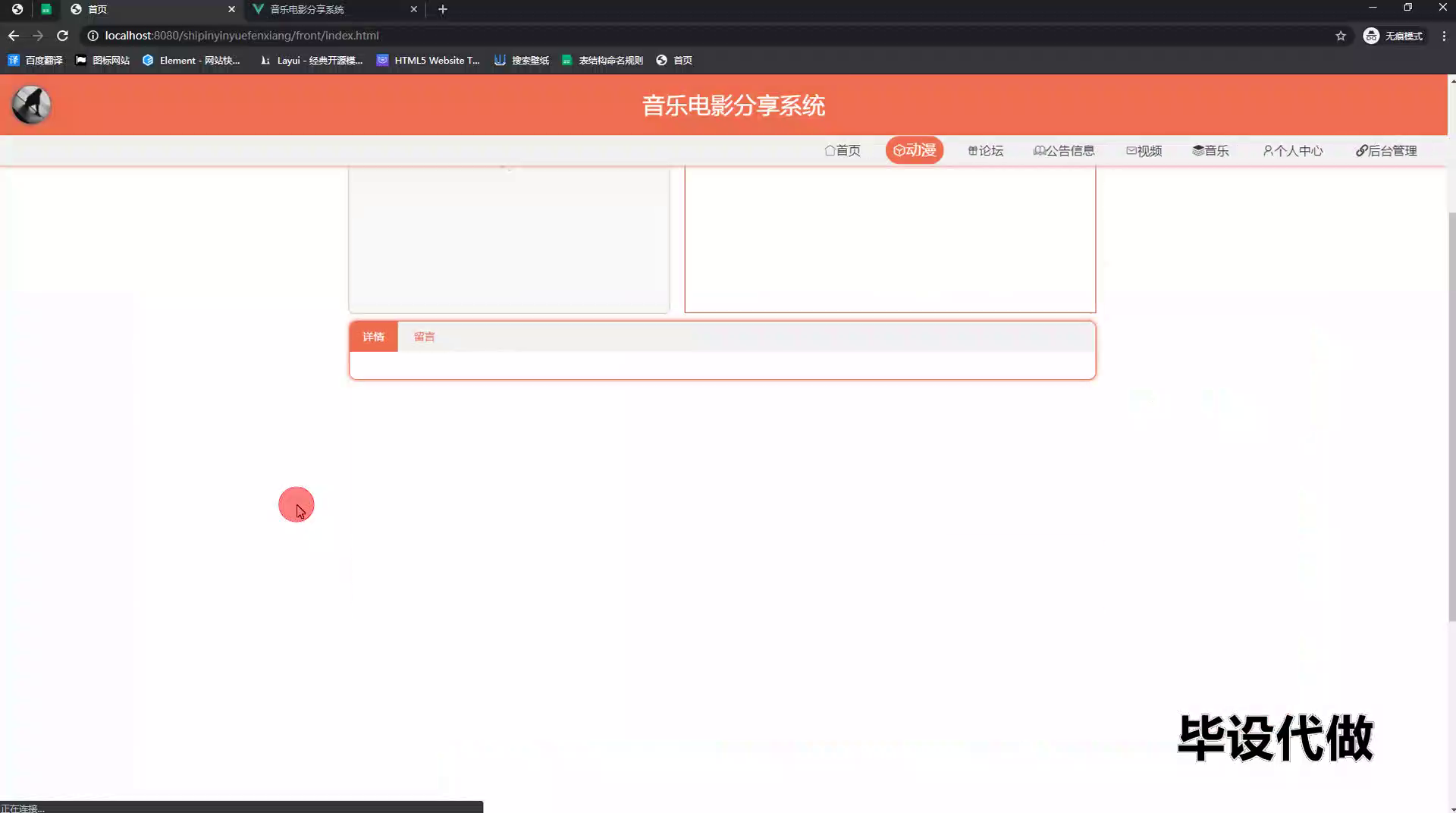The height and width of the screenshot is (813, 1456).
Task: Bookmark this page with the star icon
Action: pyautogui.click(x=1340, y=36)
